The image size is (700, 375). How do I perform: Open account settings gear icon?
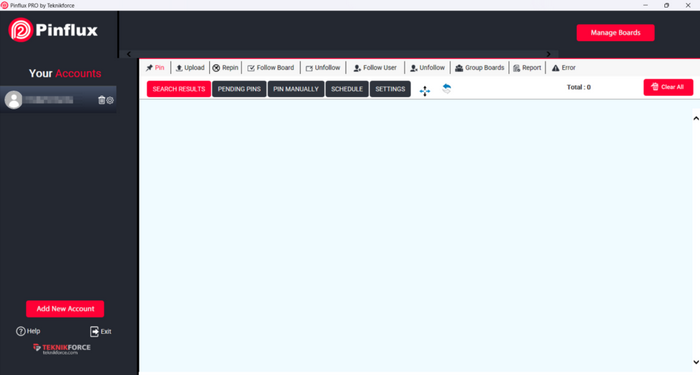(110, 100)
